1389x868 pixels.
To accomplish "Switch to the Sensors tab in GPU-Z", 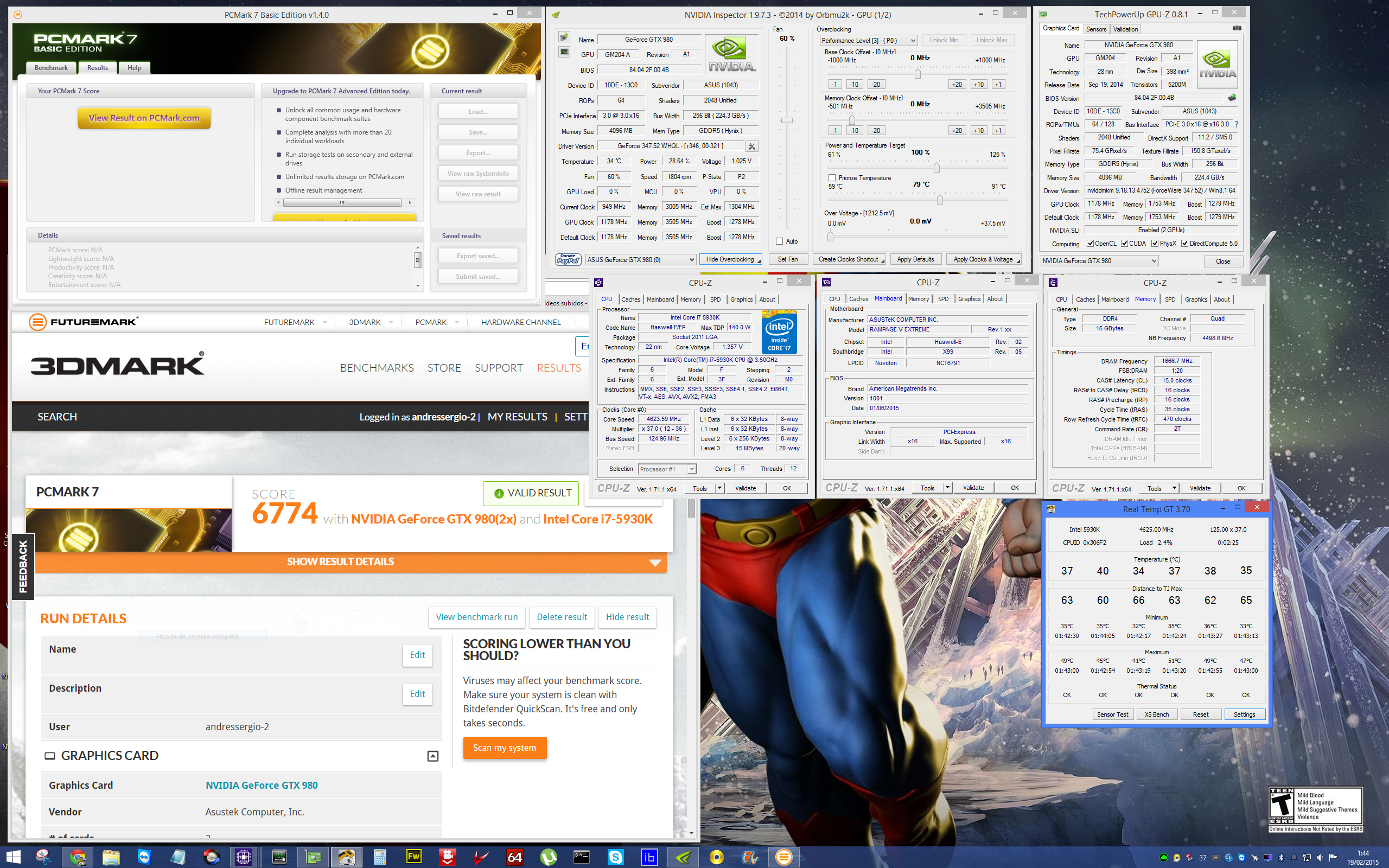I will point(1095,29).
